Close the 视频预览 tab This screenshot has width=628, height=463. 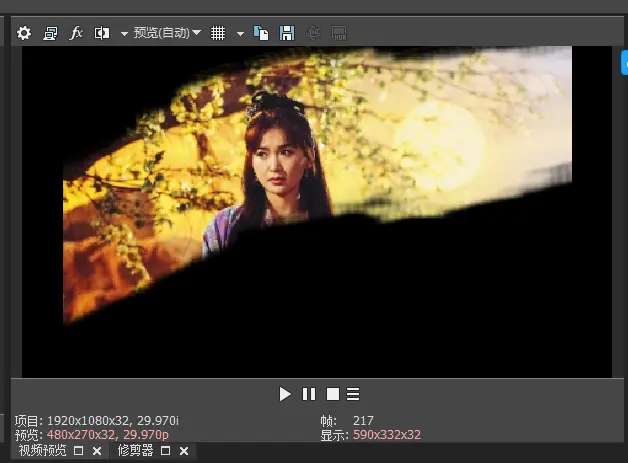97,451
